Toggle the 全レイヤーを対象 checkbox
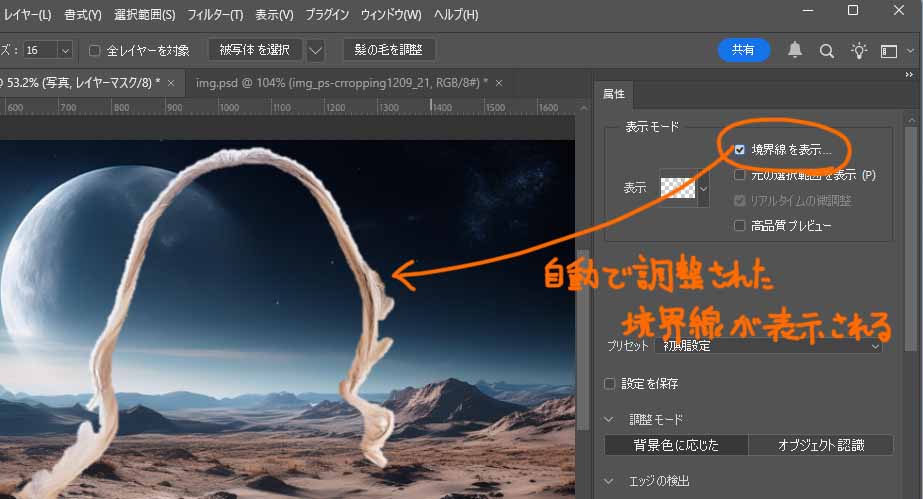Image resolution: width=923 pixels, height=499 pixels. point(95,50)
